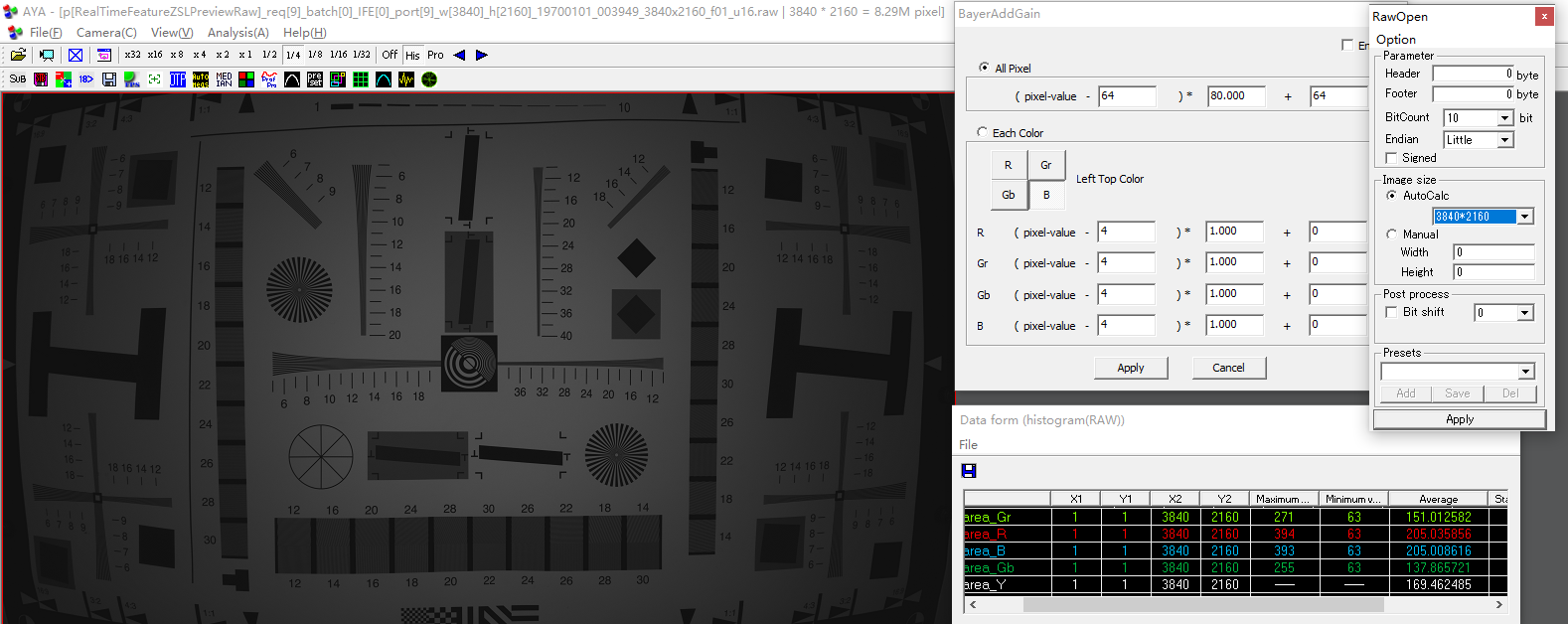Click the MEDIAN filter icon

coord(224,79)
